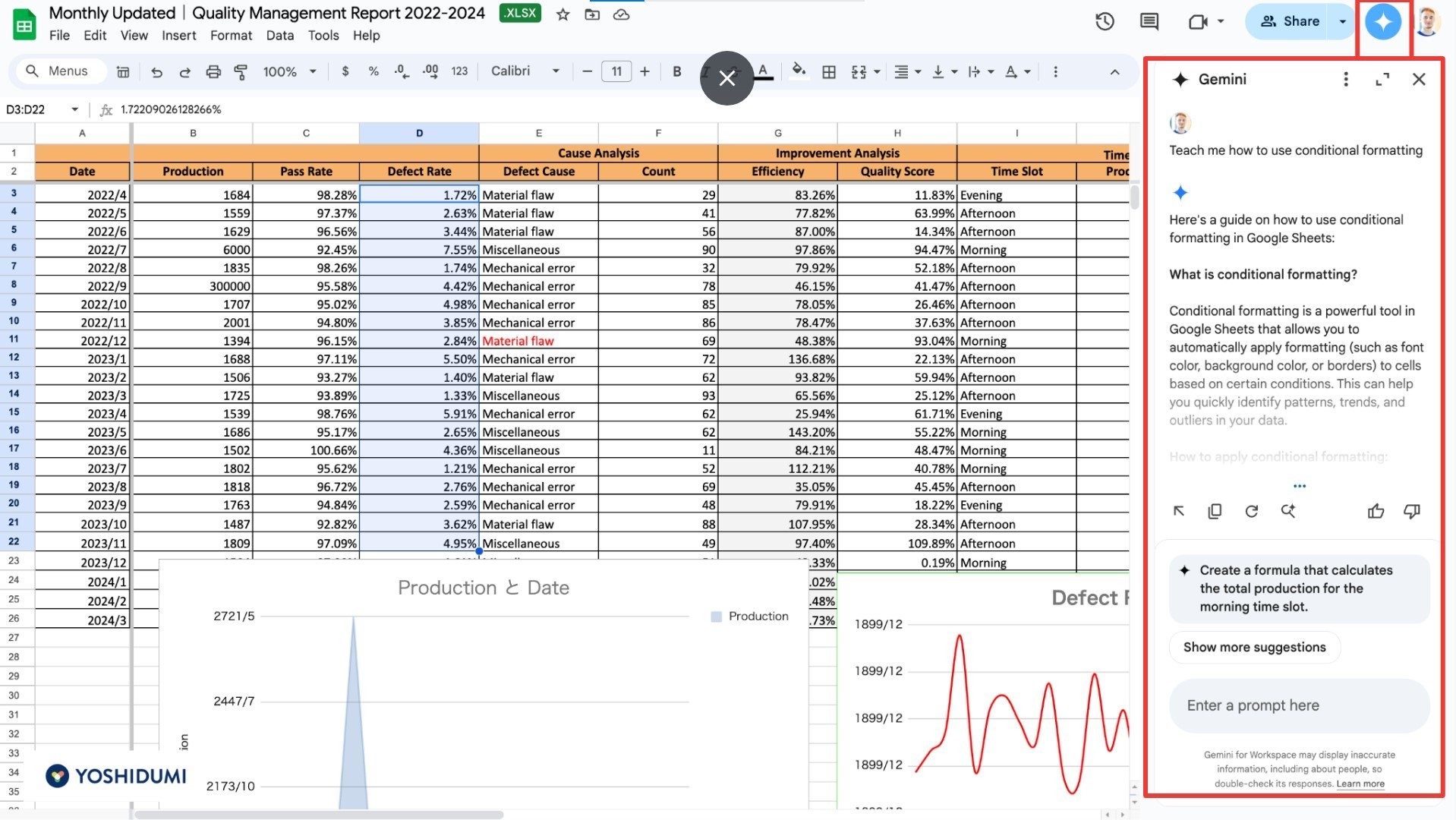Open the fill color picker
The height and width of the screenshot is (820, 1456).
pos(798,71)
